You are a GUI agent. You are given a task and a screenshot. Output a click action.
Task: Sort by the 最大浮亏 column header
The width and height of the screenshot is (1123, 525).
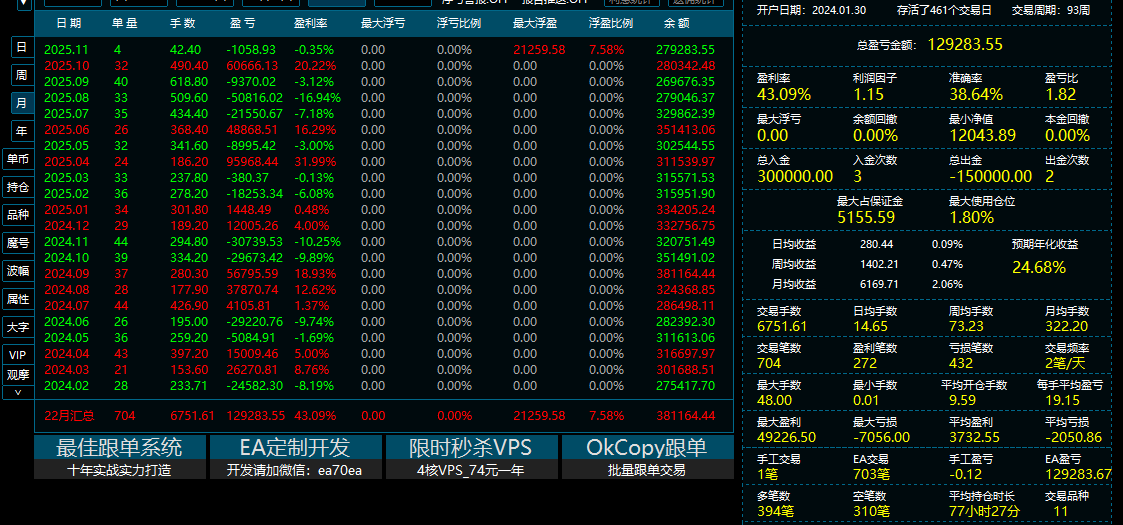(383, 23)
